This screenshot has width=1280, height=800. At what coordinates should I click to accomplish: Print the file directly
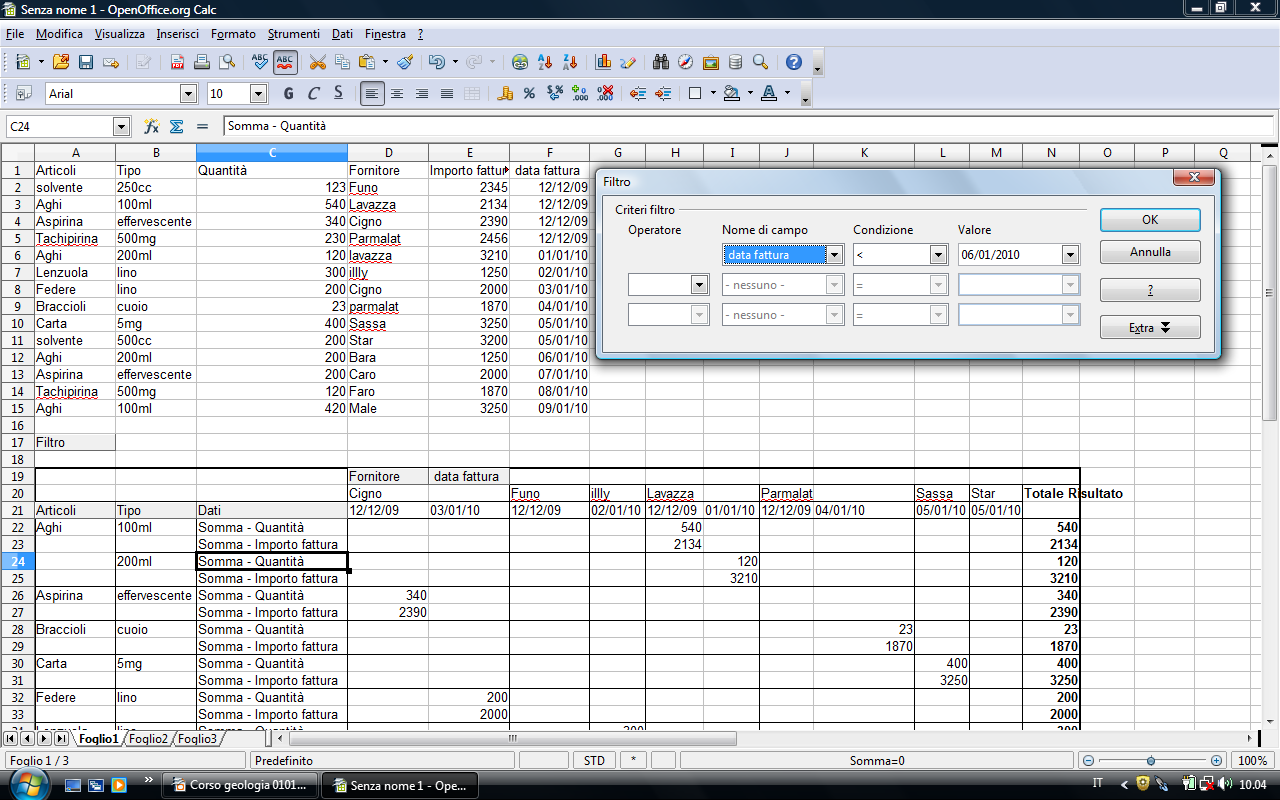click(x=202, y=62)
